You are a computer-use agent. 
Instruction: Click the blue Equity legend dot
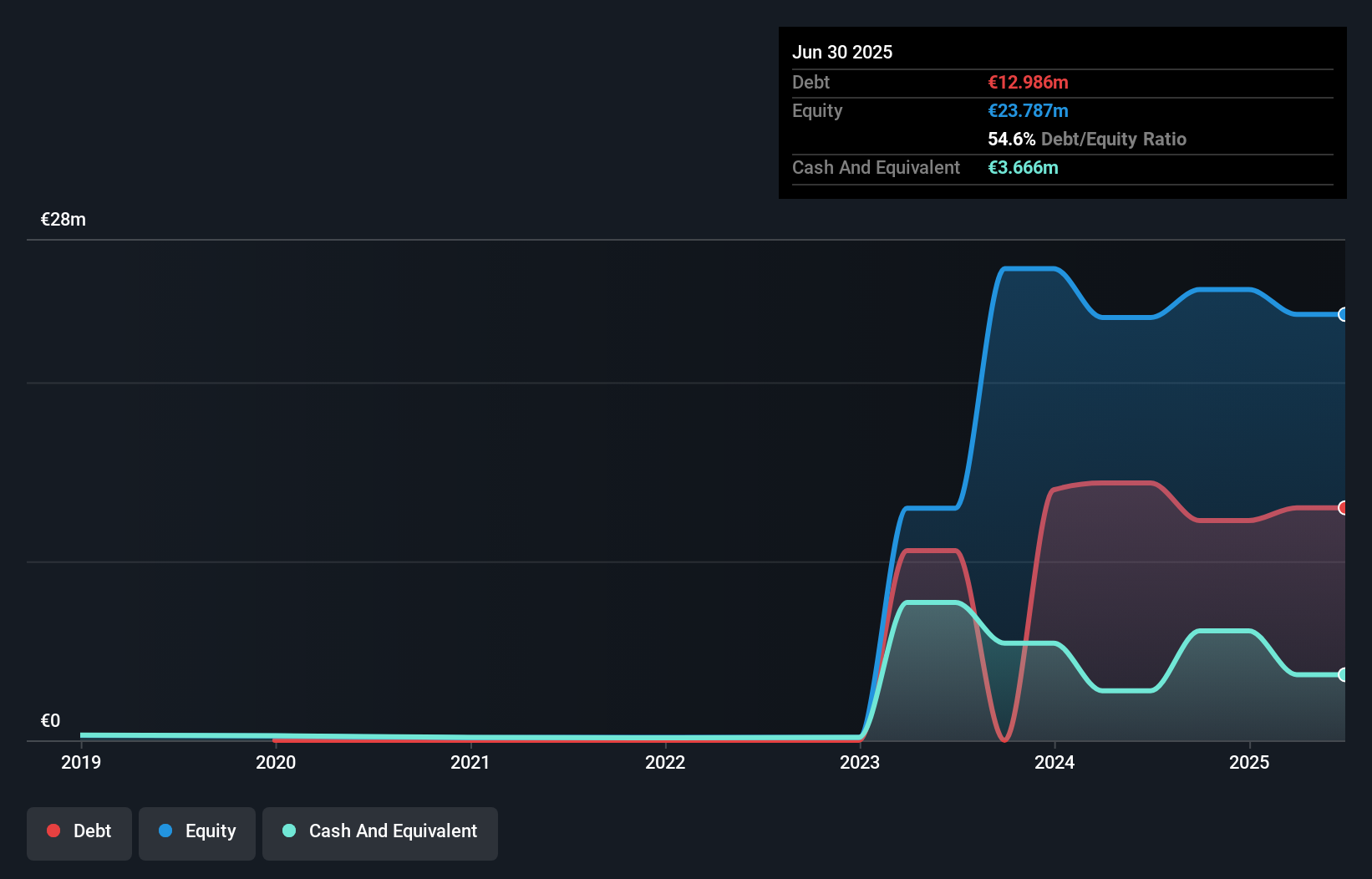coord(167,831)
